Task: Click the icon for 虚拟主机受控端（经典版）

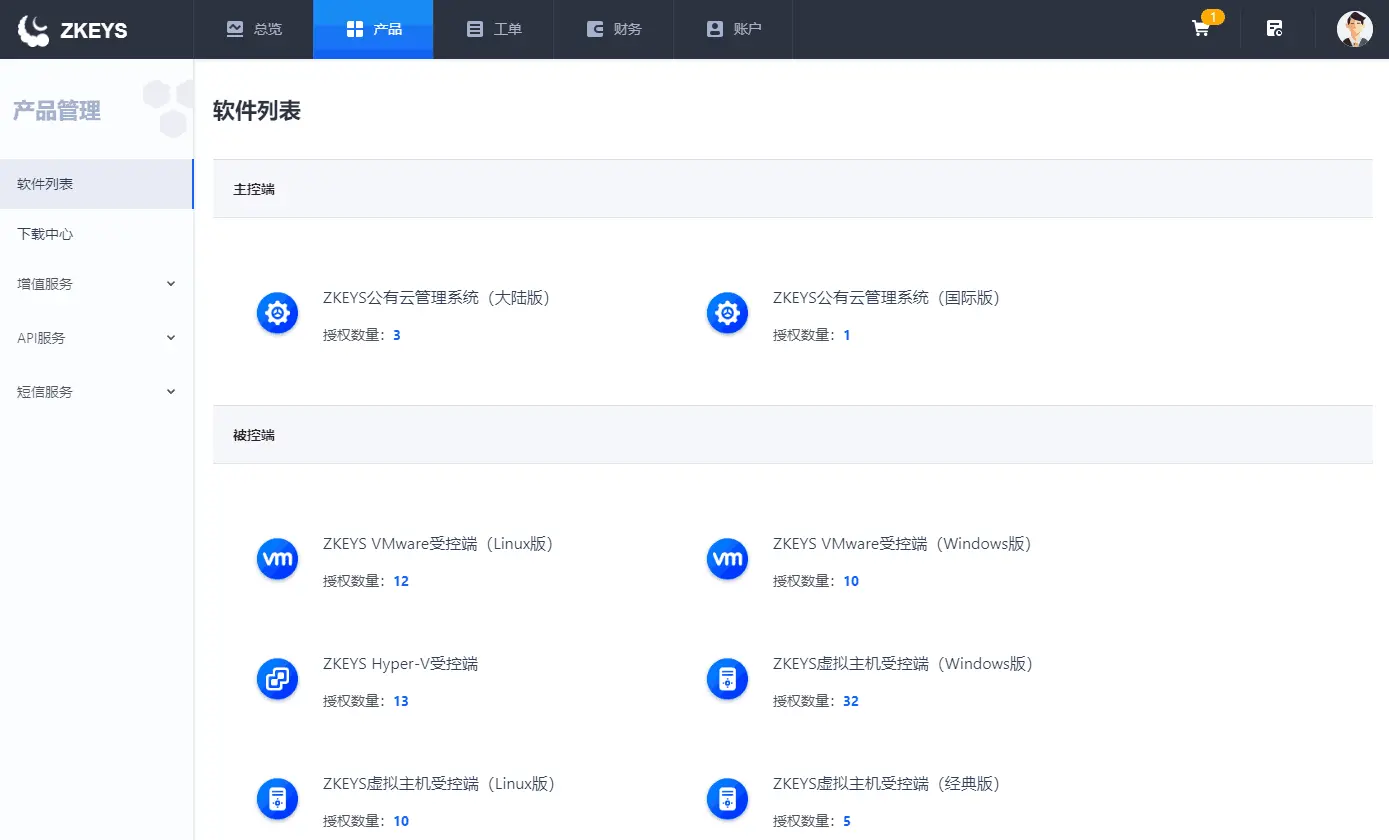Action: (x=727, y=799)
